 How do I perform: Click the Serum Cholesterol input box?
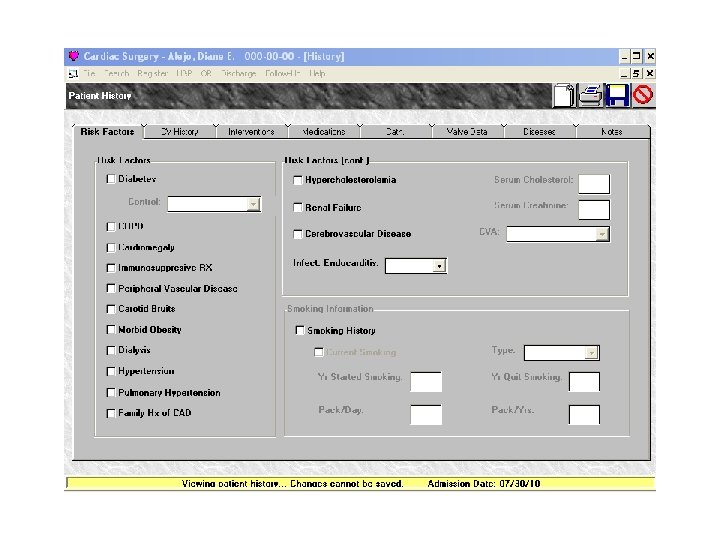[594, 184]
